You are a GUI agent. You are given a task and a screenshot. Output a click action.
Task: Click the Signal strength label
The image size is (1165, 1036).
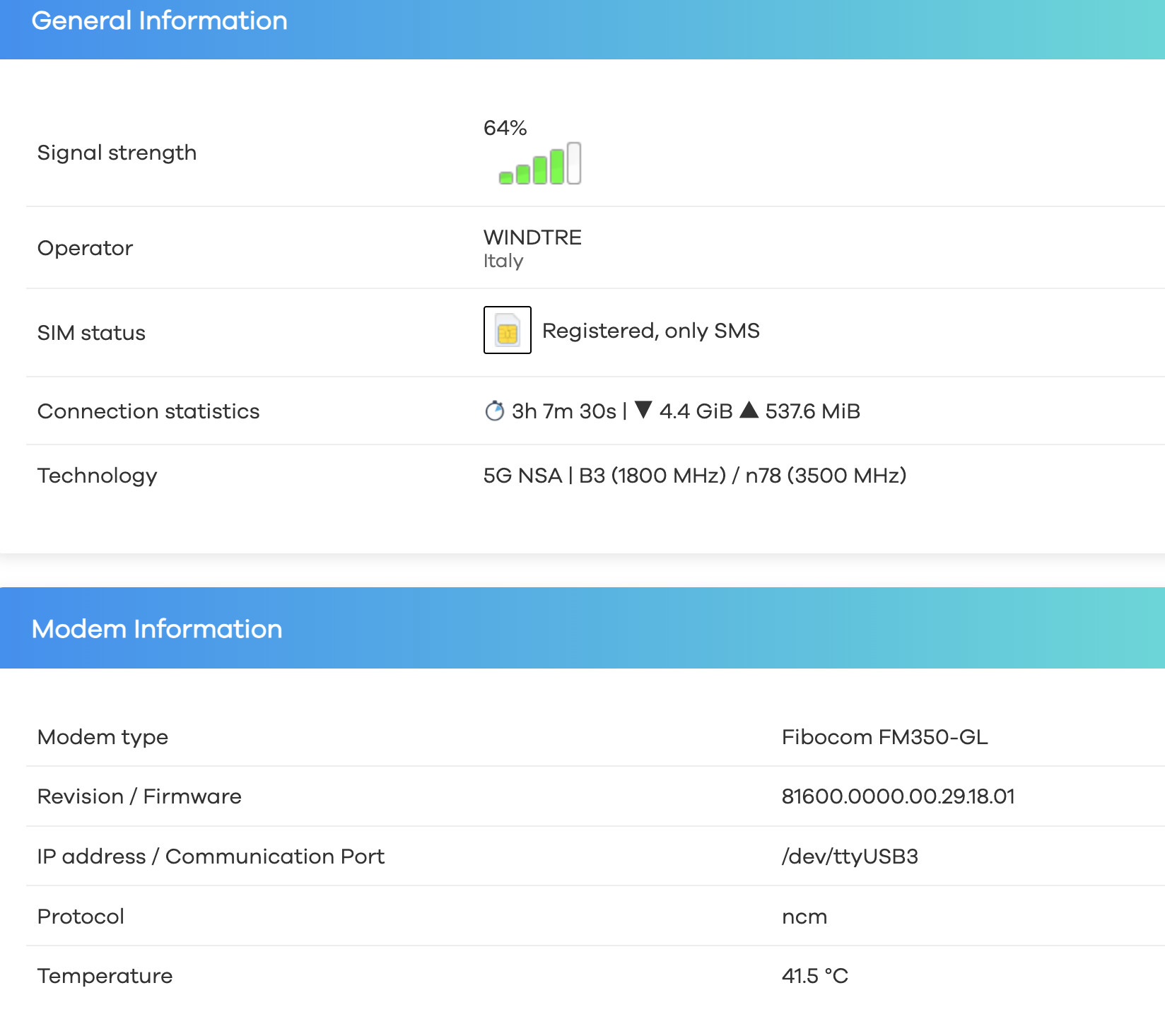tap(117, 153)
